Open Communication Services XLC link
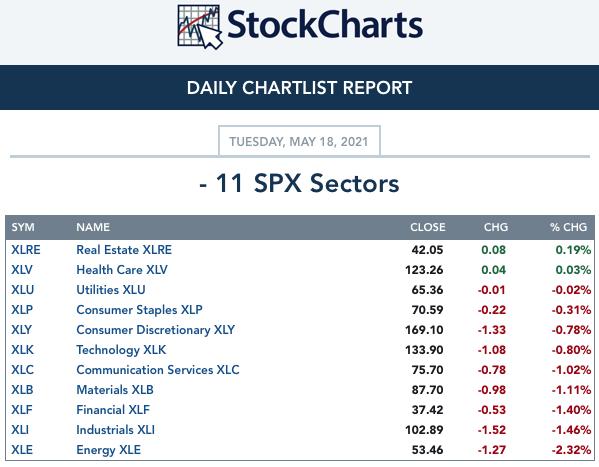The width and height of the screenshot is (599, 467). click(158, 370)
